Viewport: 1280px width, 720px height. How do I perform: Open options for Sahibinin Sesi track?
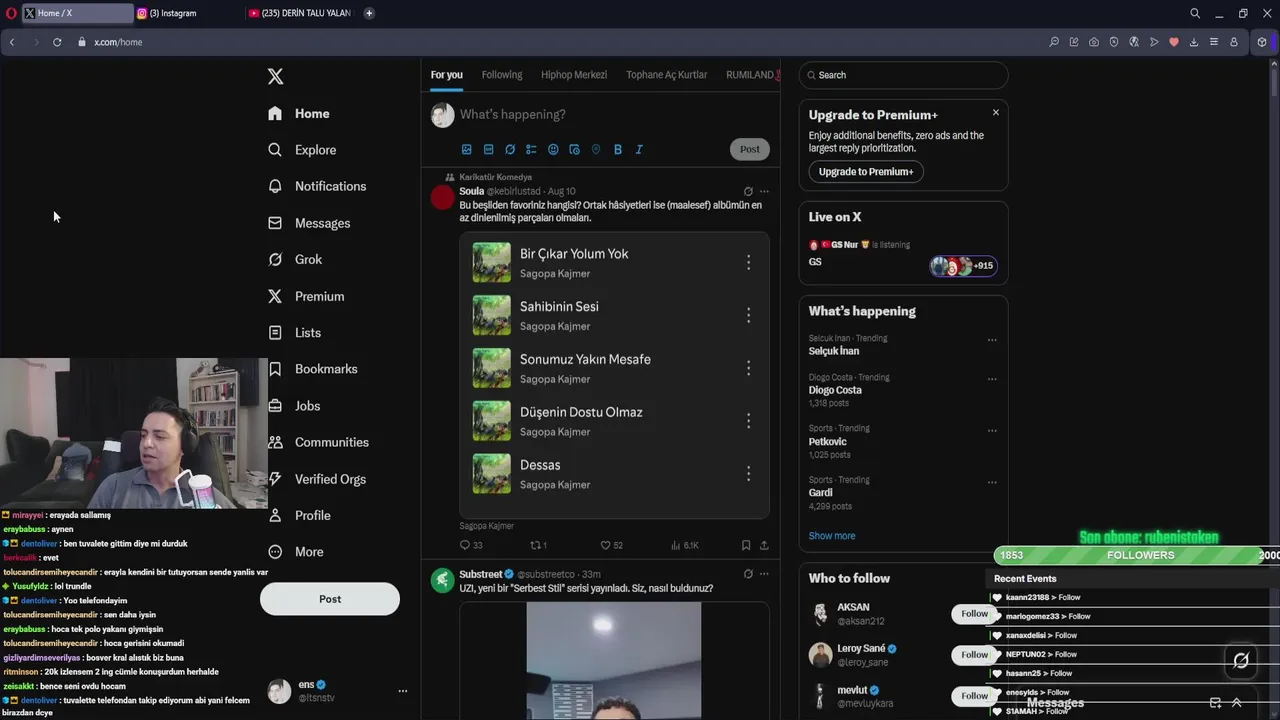pyautogui.click(x=748, y=315)
